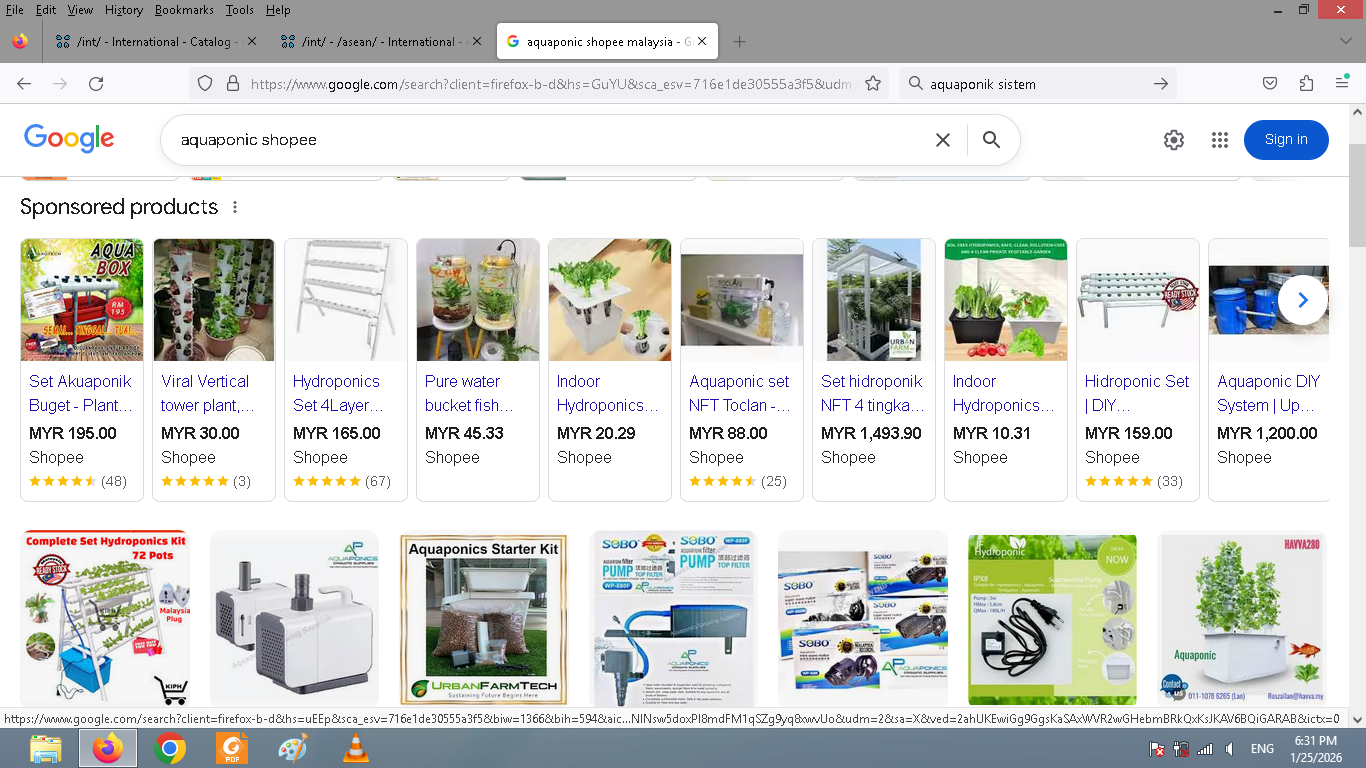This screenshot has width=1366, height=768.
Task: Open Set hidroponik NFT 4 tingkat listing
Action: (874, 393)
